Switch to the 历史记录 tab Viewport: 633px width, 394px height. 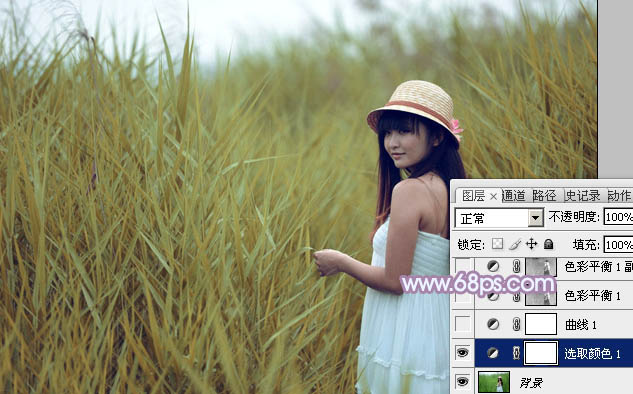pos(582,196)
